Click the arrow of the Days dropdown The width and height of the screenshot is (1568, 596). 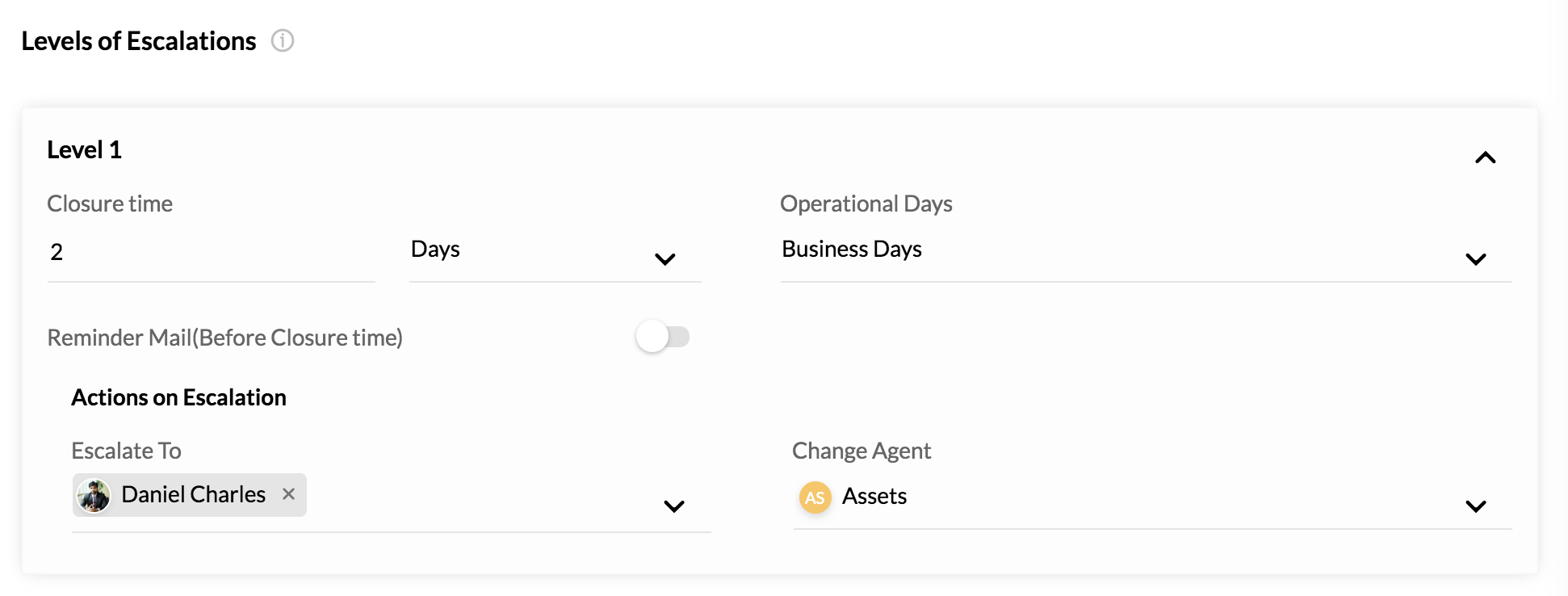pyautogui.click(x=665, y=259)
